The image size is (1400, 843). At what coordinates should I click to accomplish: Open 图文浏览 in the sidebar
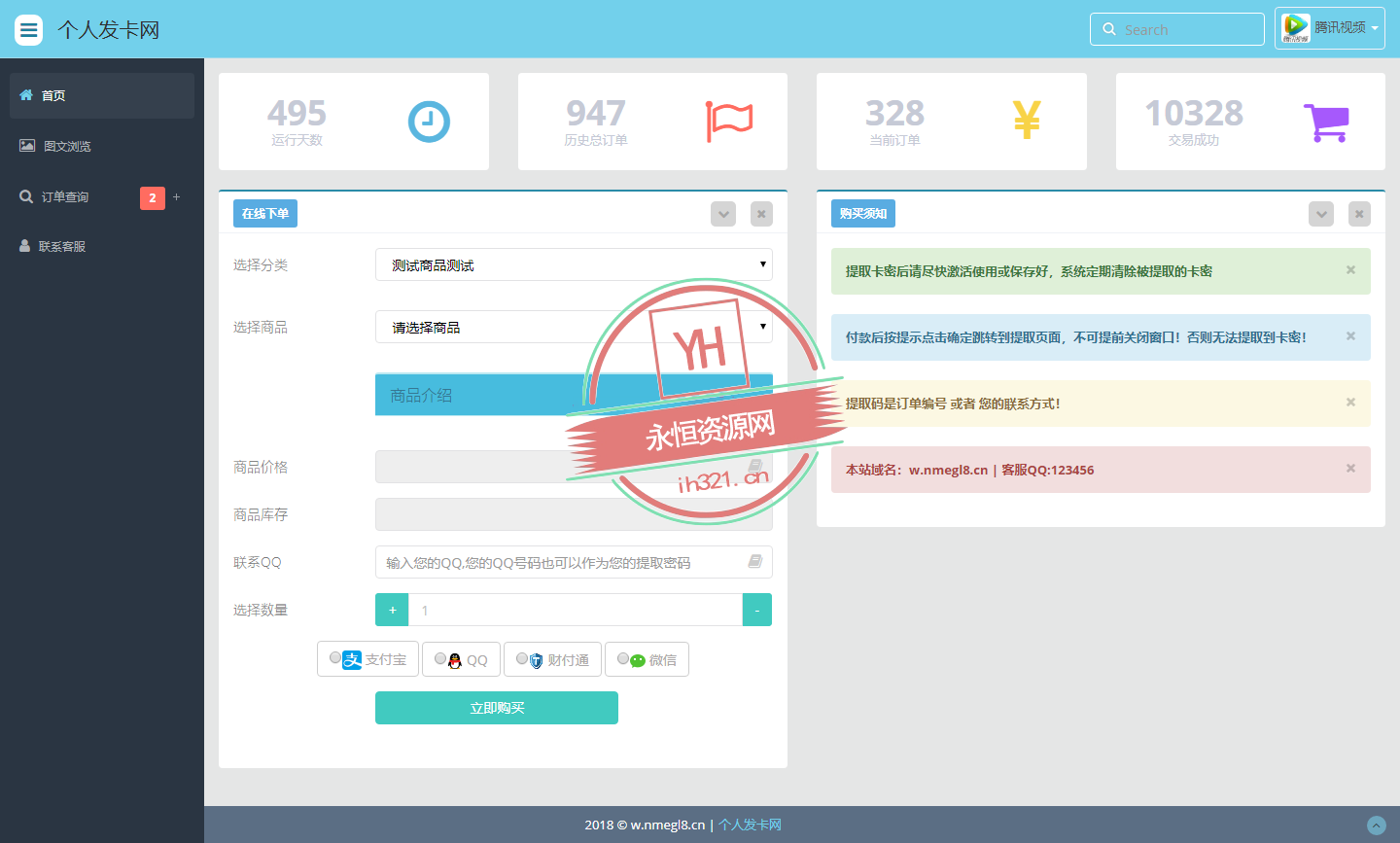[x=67, y=146]
